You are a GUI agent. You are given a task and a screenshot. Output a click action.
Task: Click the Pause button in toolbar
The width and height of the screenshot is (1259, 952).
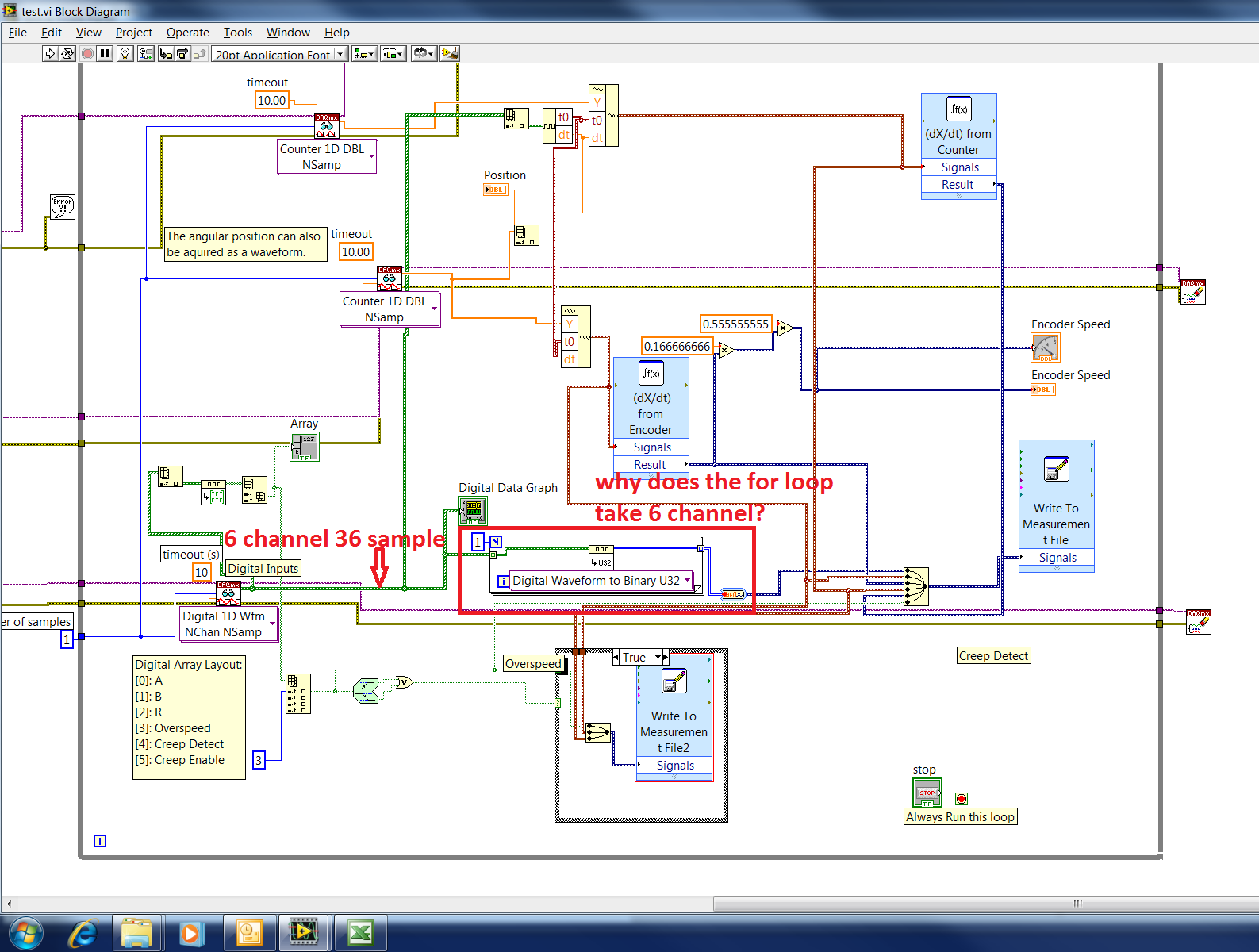tap(105, 54)
